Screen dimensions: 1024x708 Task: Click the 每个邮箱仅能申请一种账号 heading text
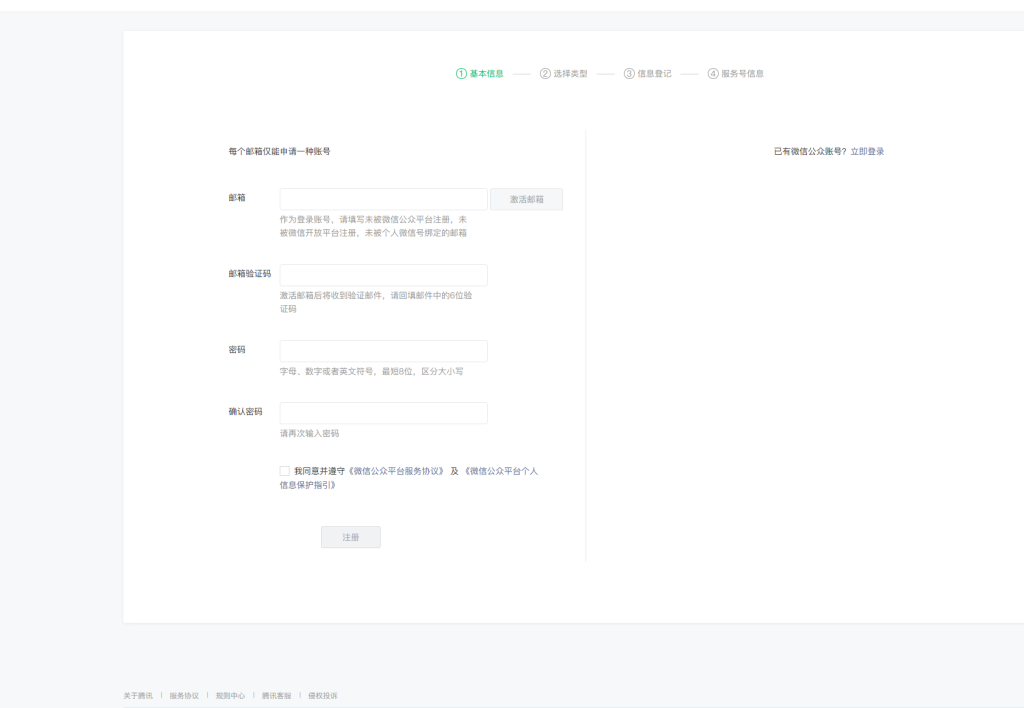[280, 152]
